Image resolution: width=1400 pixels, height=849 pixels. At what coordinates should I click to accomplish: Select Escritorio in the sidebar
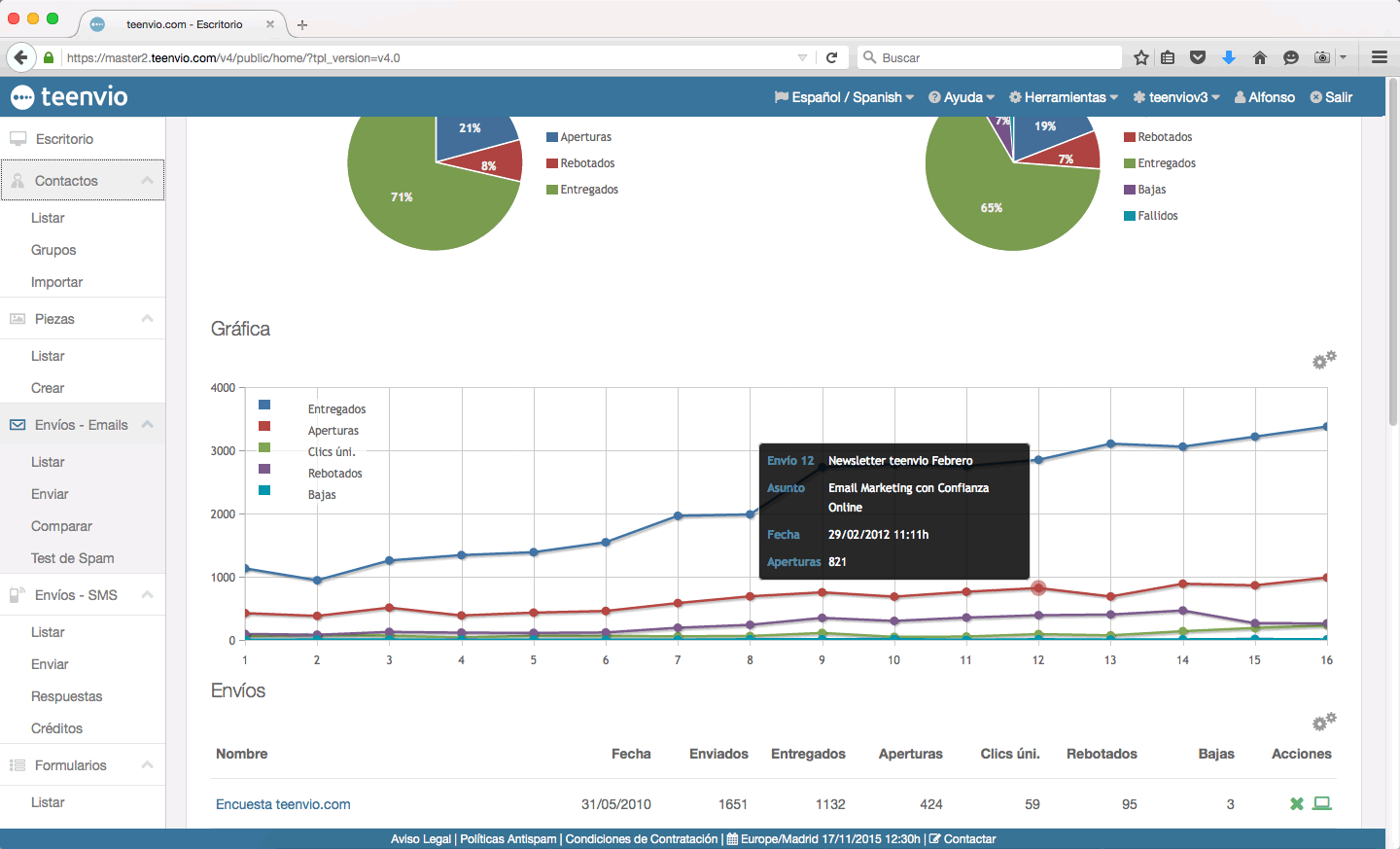click(64, 139)
